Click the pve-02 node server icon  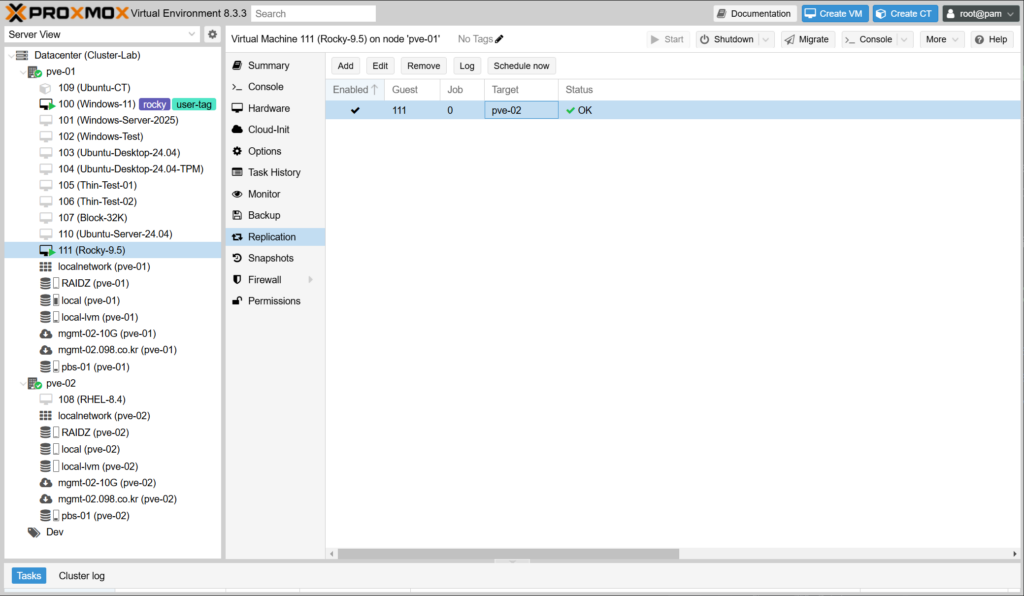34,383
